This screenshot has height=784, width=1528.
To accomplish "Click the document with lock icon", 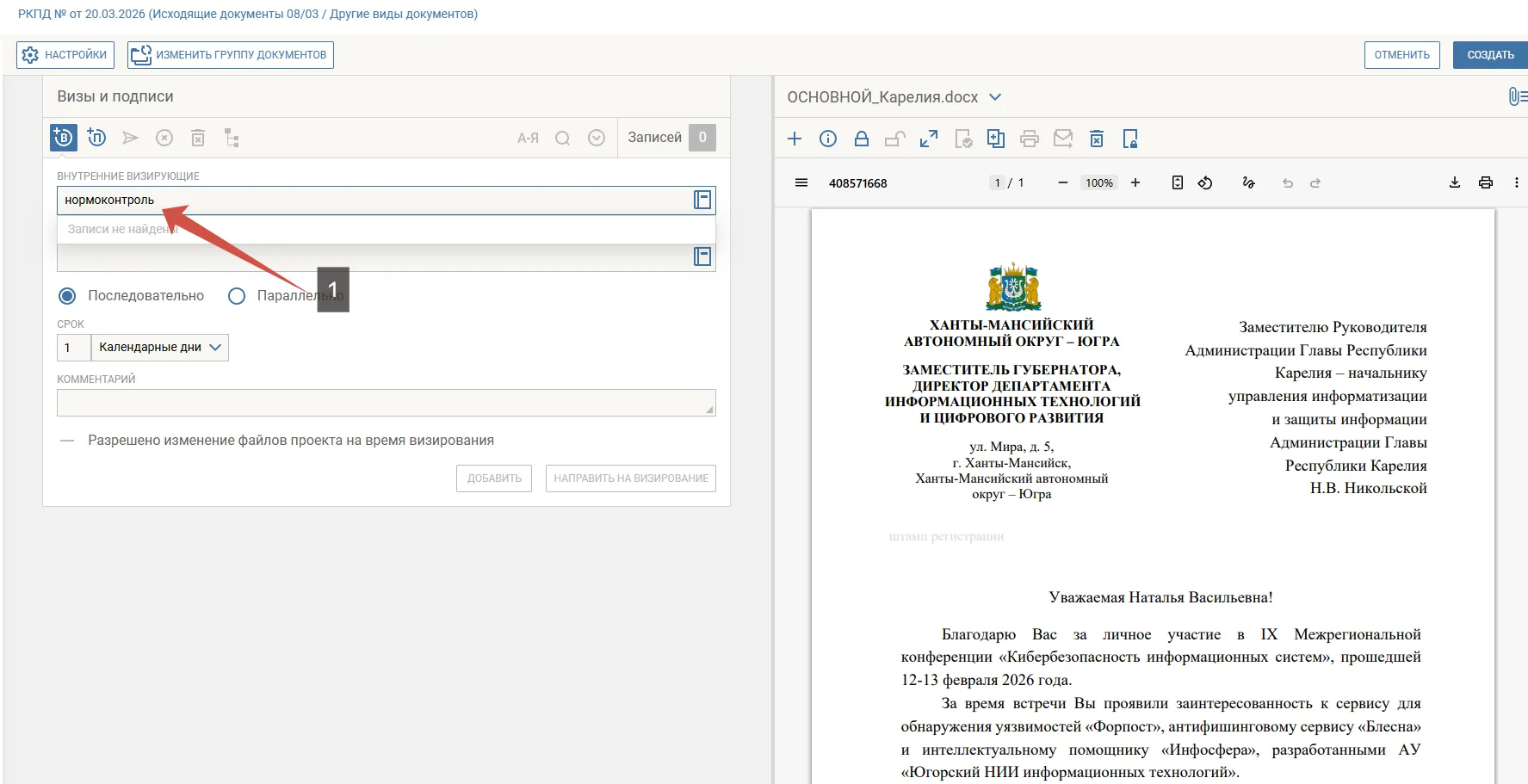I will coord(1130,139).
